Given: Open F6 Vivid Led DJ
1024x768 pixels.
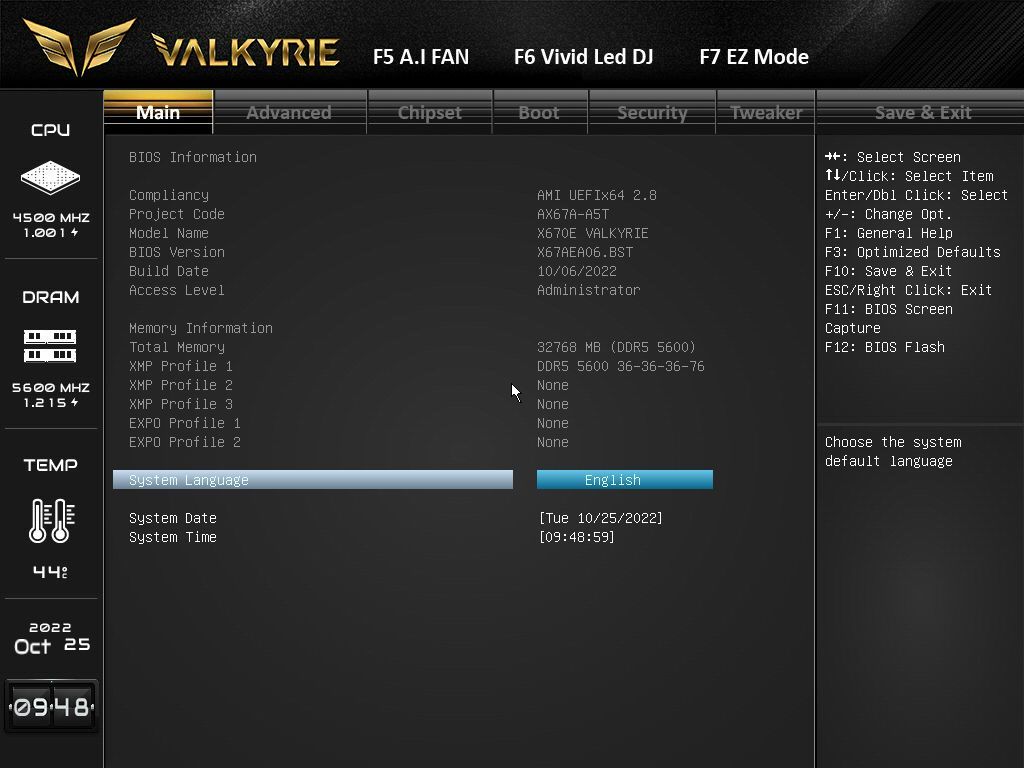Looking at the screenshot, I should click(x=583, y=57).
